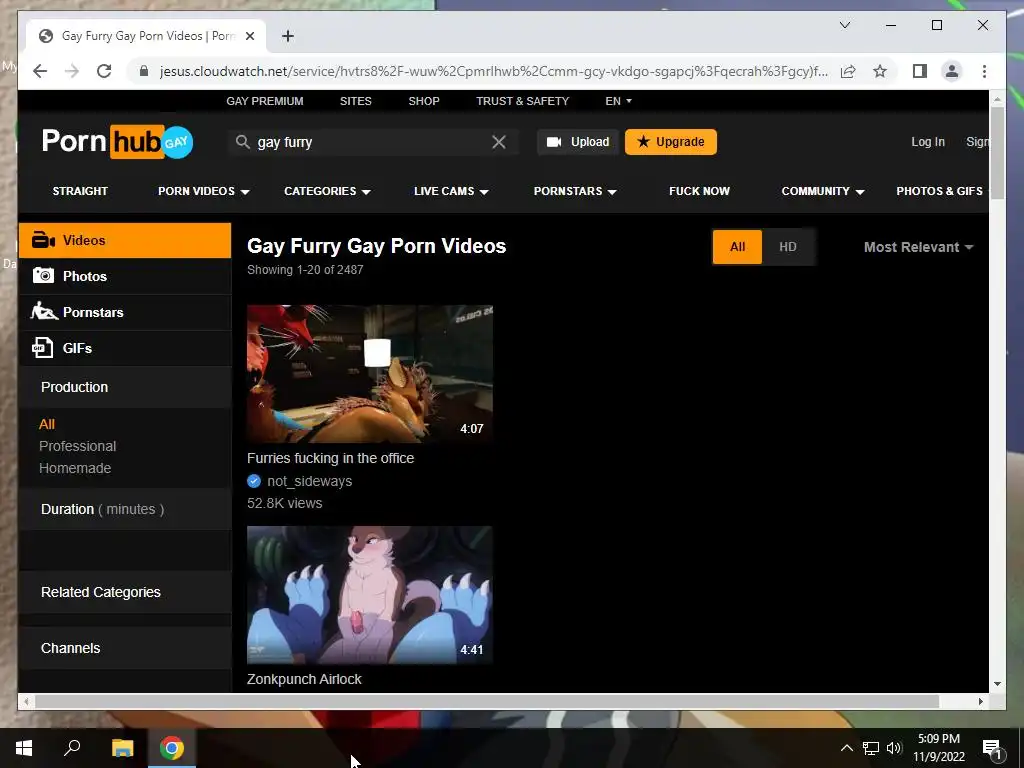Go back with the browser back arrow
The image size is (1024, 768).
[40, 71]
